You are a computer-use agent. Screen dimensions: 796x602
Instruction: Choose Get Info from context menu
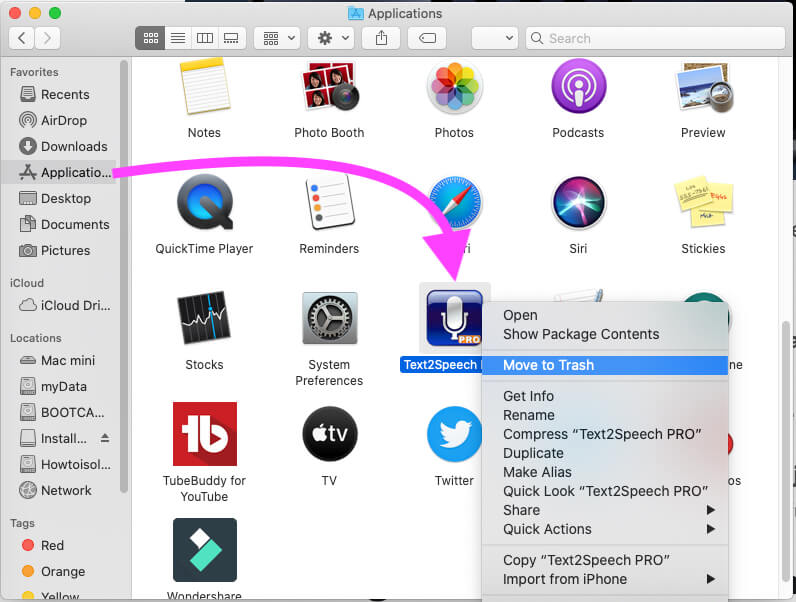(605, 396)
